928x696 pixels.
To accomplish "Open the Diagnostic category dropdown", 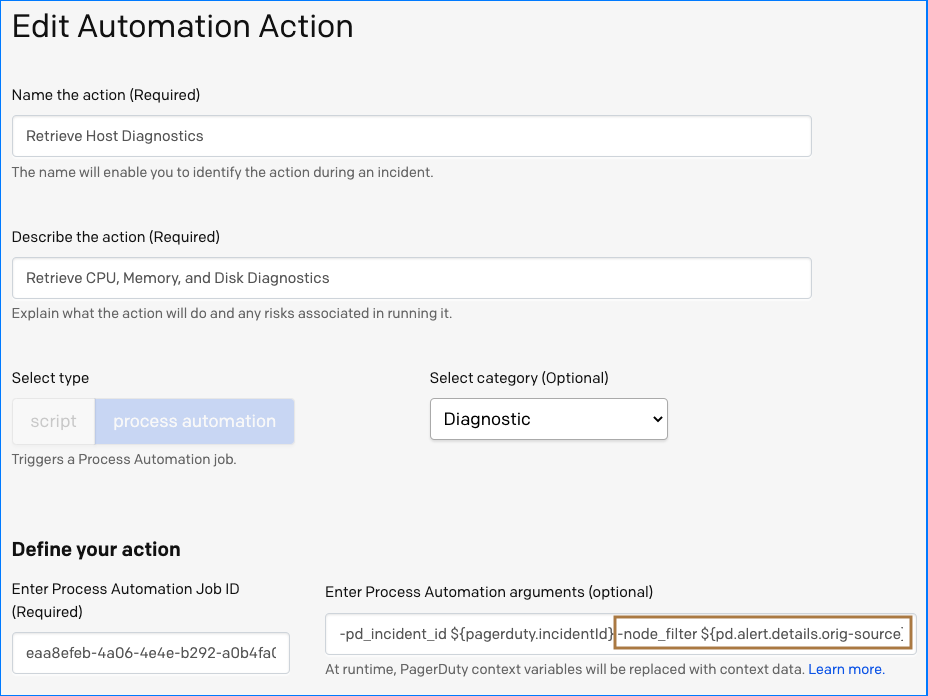I will coord(549,419).
